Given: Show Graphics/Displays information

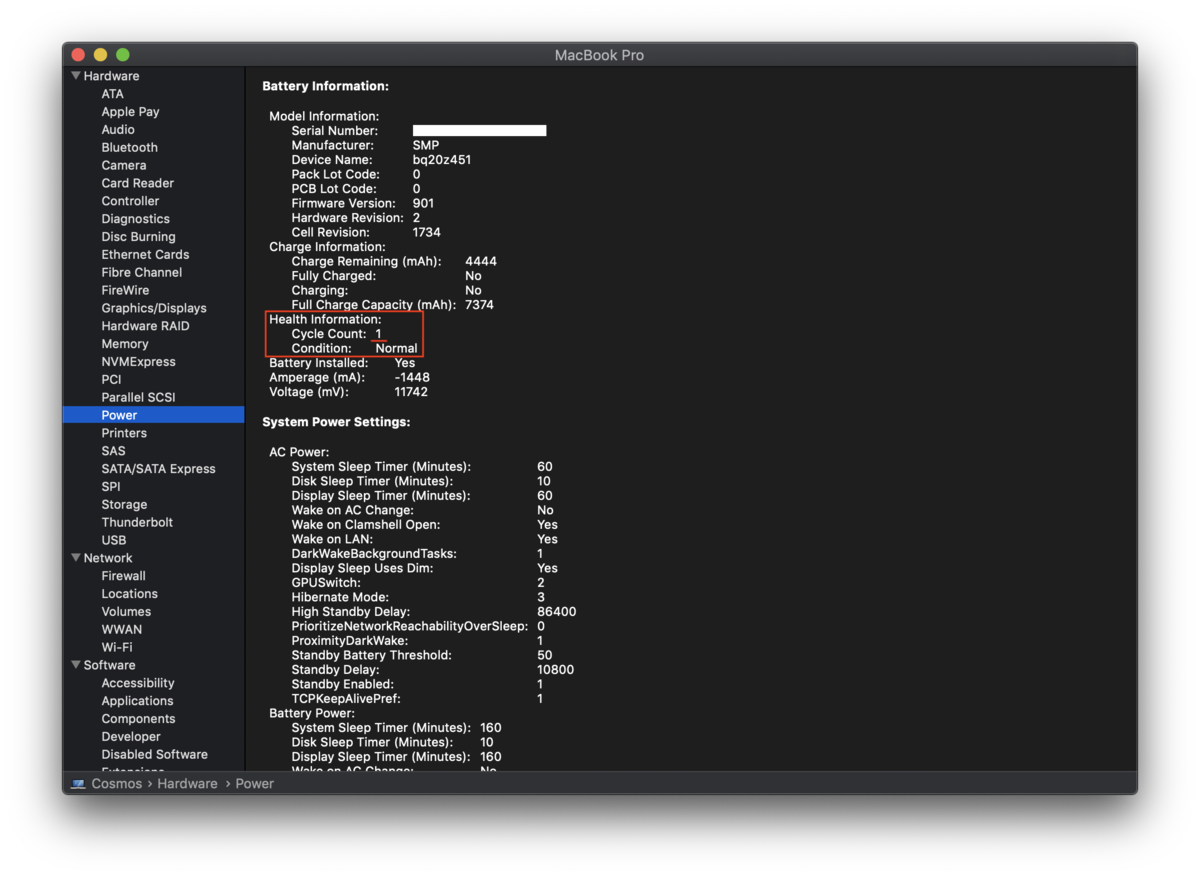Looking at the screenshot, I should [x=154, y=308].
